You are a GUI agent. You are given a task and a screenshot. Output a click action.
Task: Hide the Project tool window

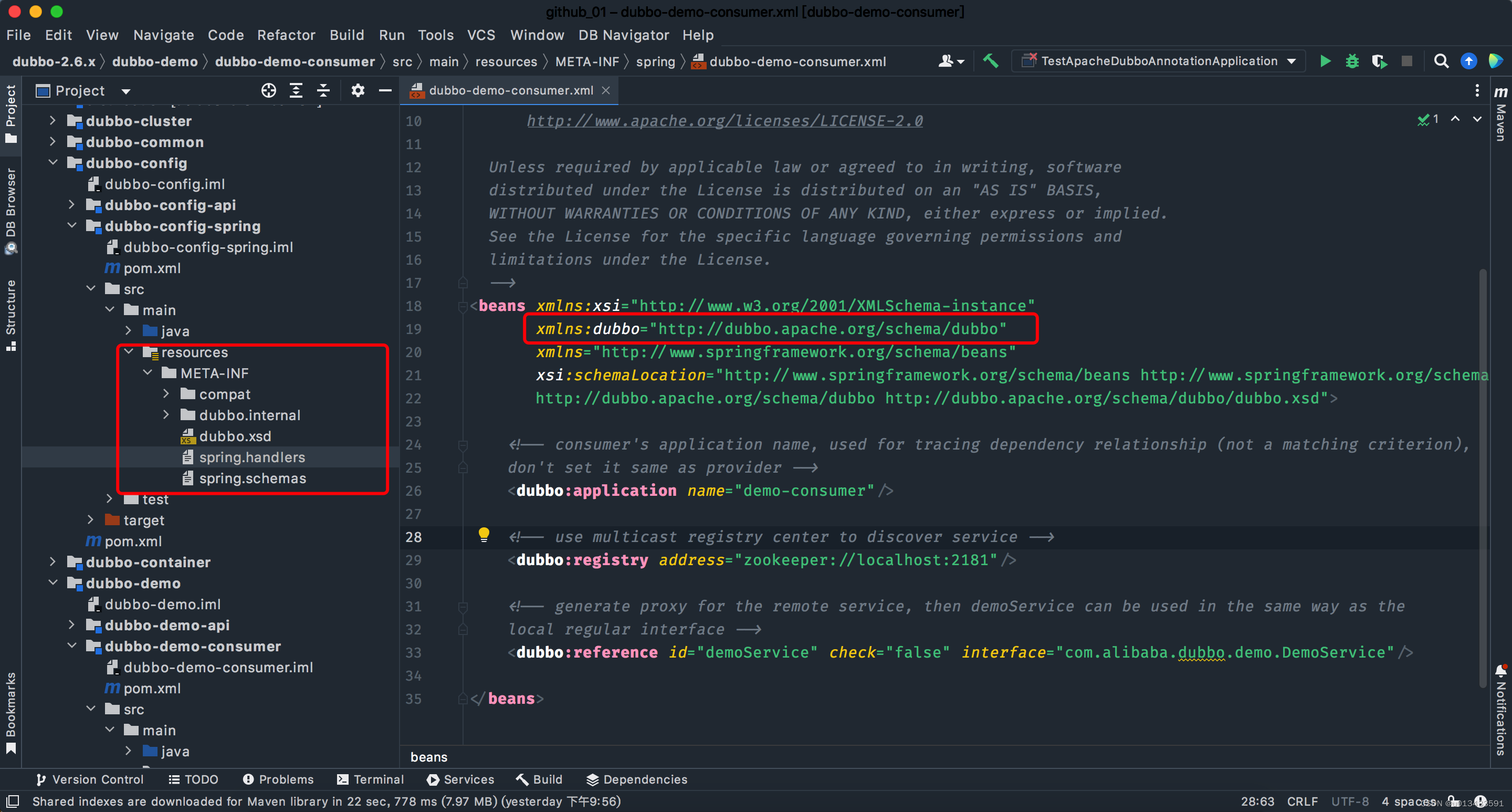tap(385, 90)
